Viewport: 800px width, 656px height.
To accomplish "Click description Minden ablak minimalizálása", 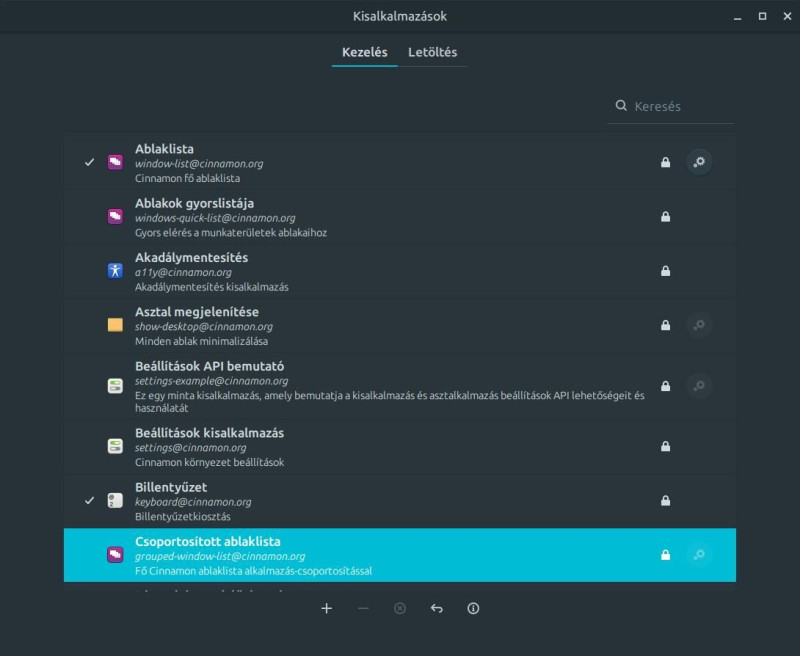I will click(202, 341).
